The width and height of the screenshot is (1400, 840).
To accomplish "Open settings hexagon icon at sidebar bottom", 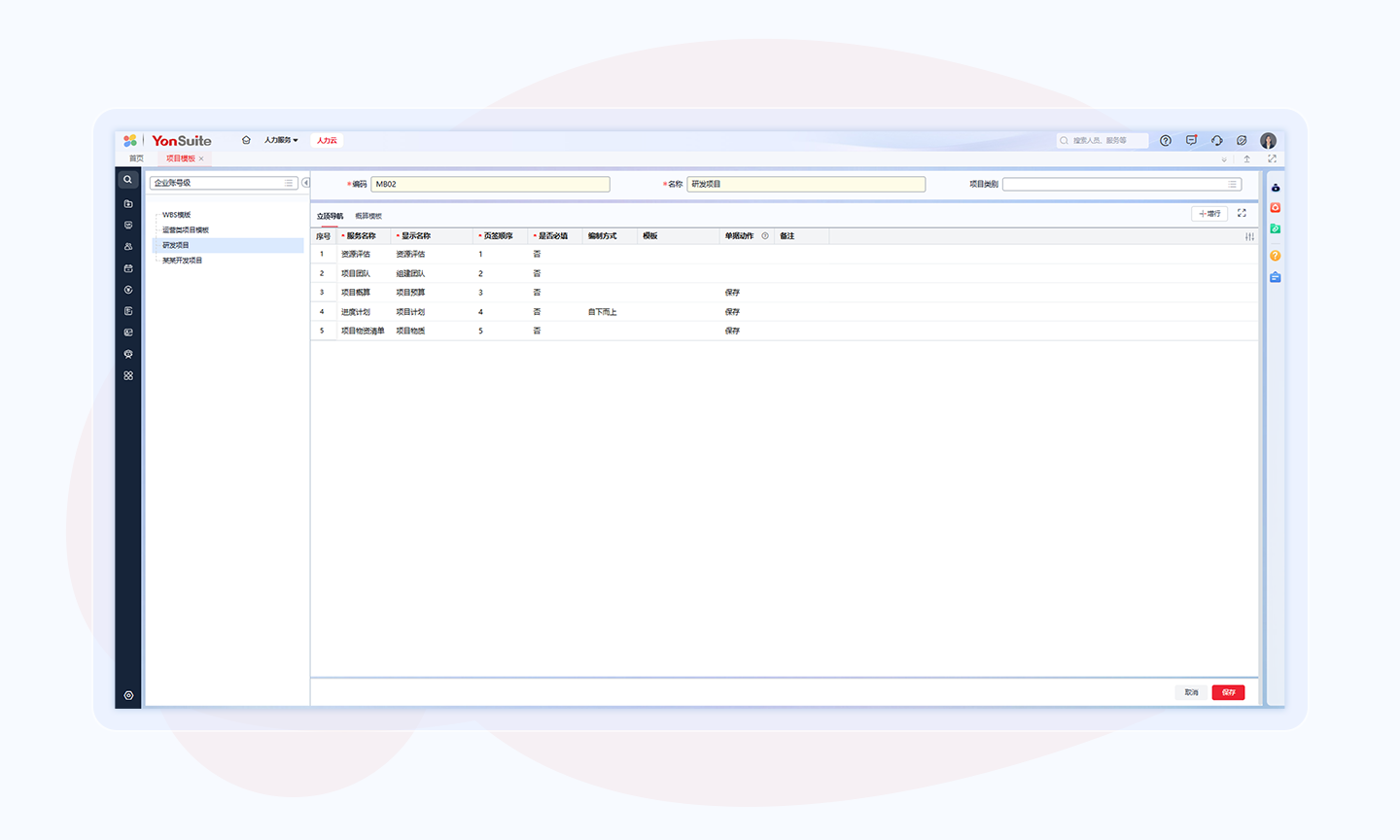I will click(128, 695).
